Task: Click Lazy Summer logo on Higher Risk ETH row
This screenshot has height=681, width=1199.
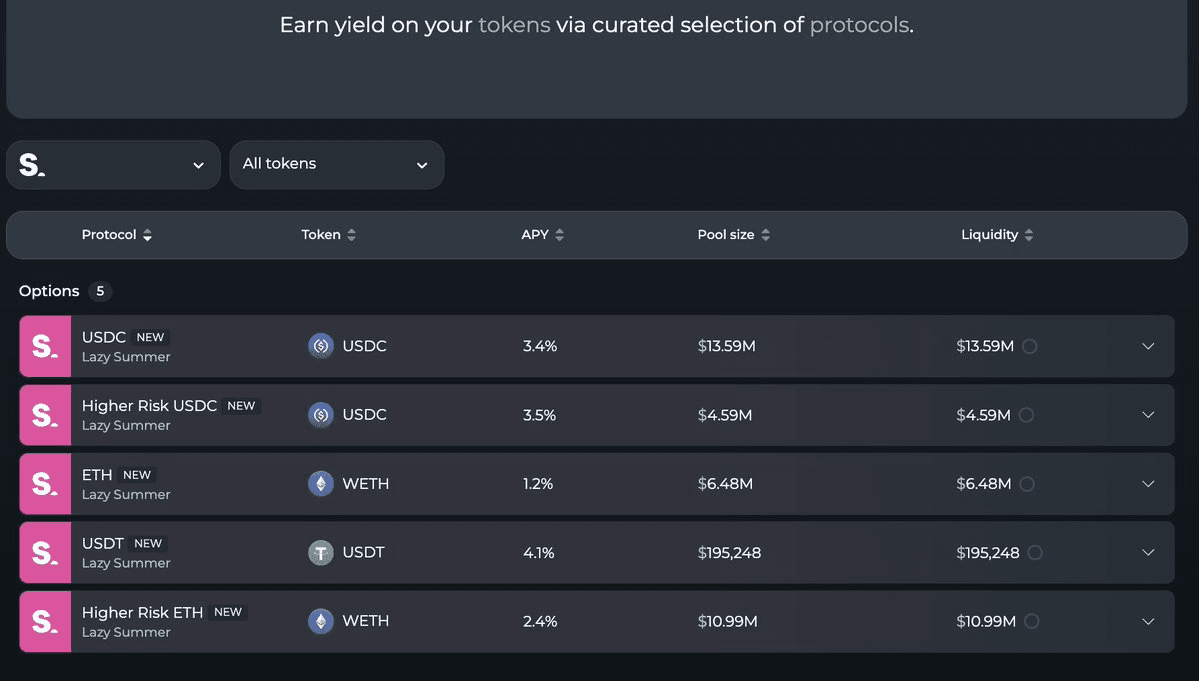Action: coord(45,622)
